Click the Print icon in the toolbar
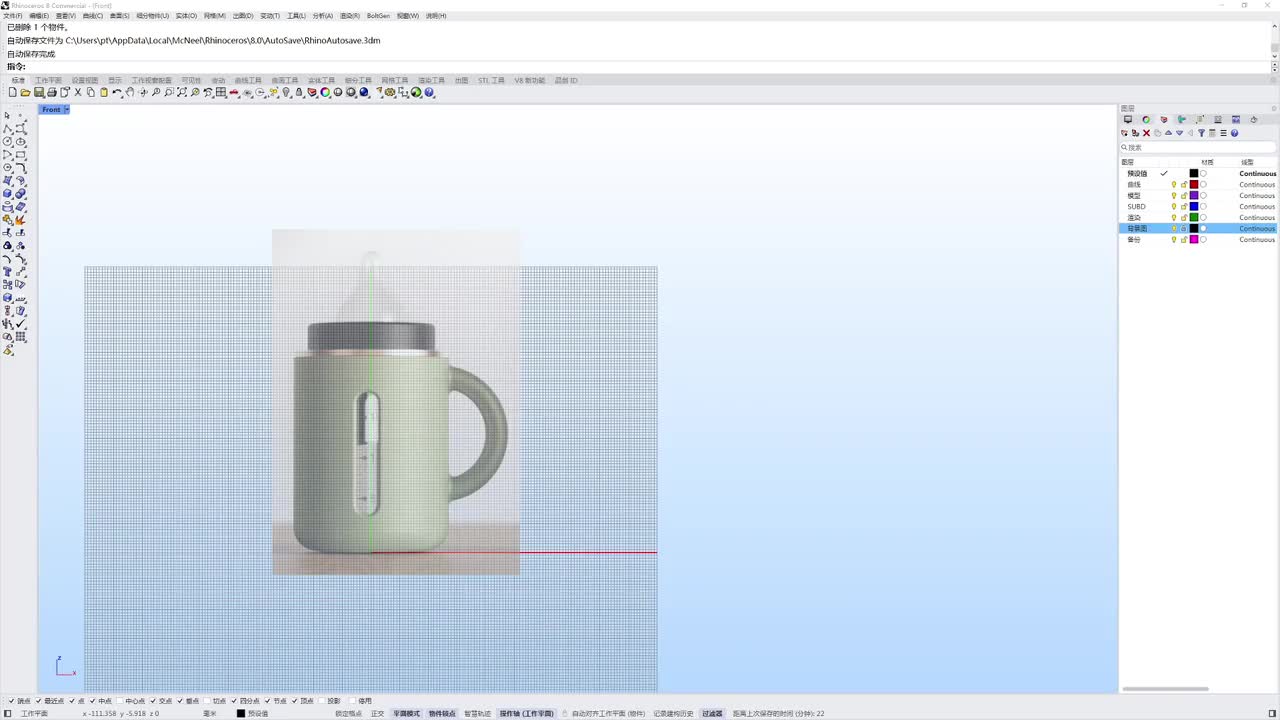 51,92
